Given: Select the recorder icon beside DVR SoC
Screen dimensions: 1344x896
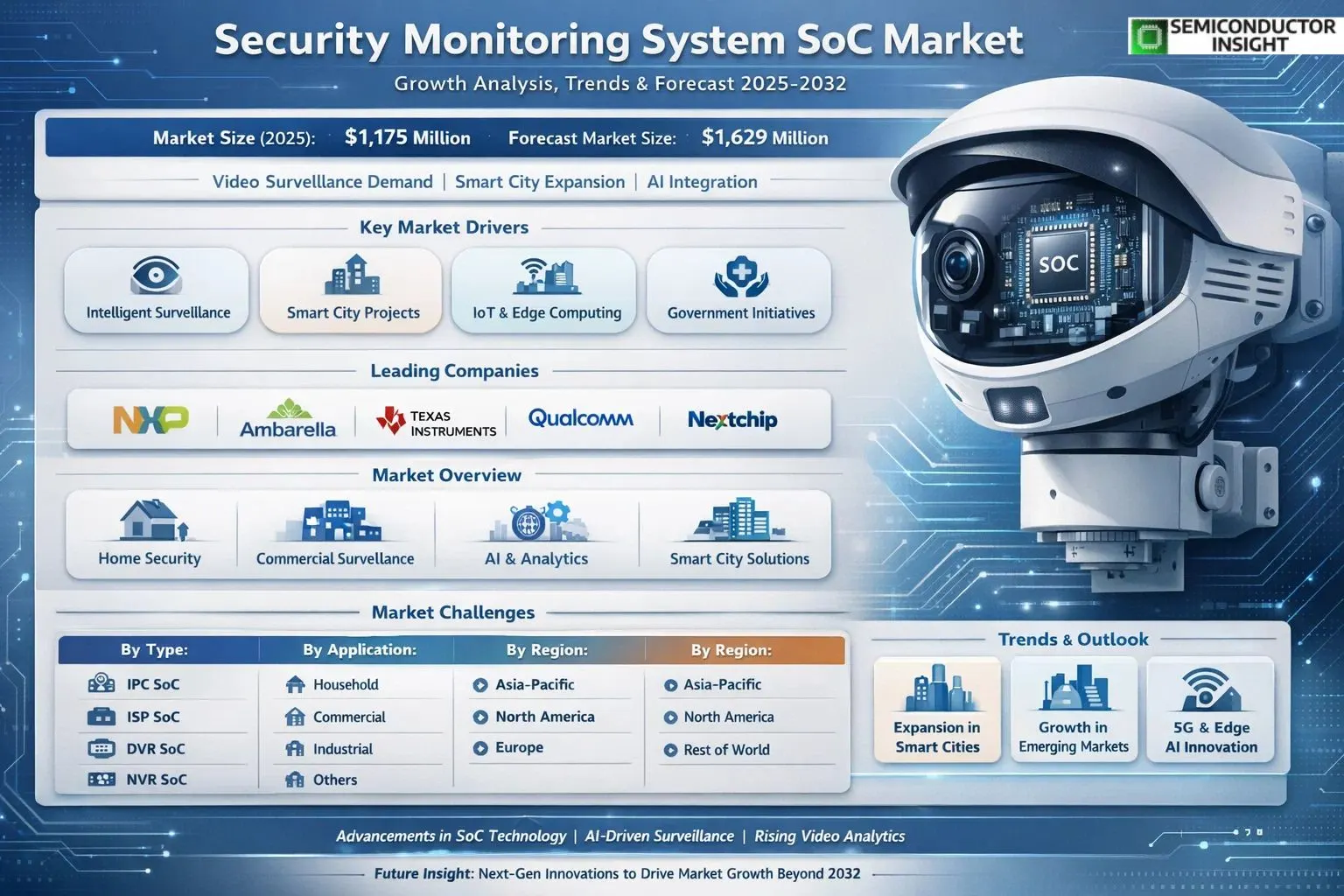Looking at the screenshot, I should tap(101, 749).
